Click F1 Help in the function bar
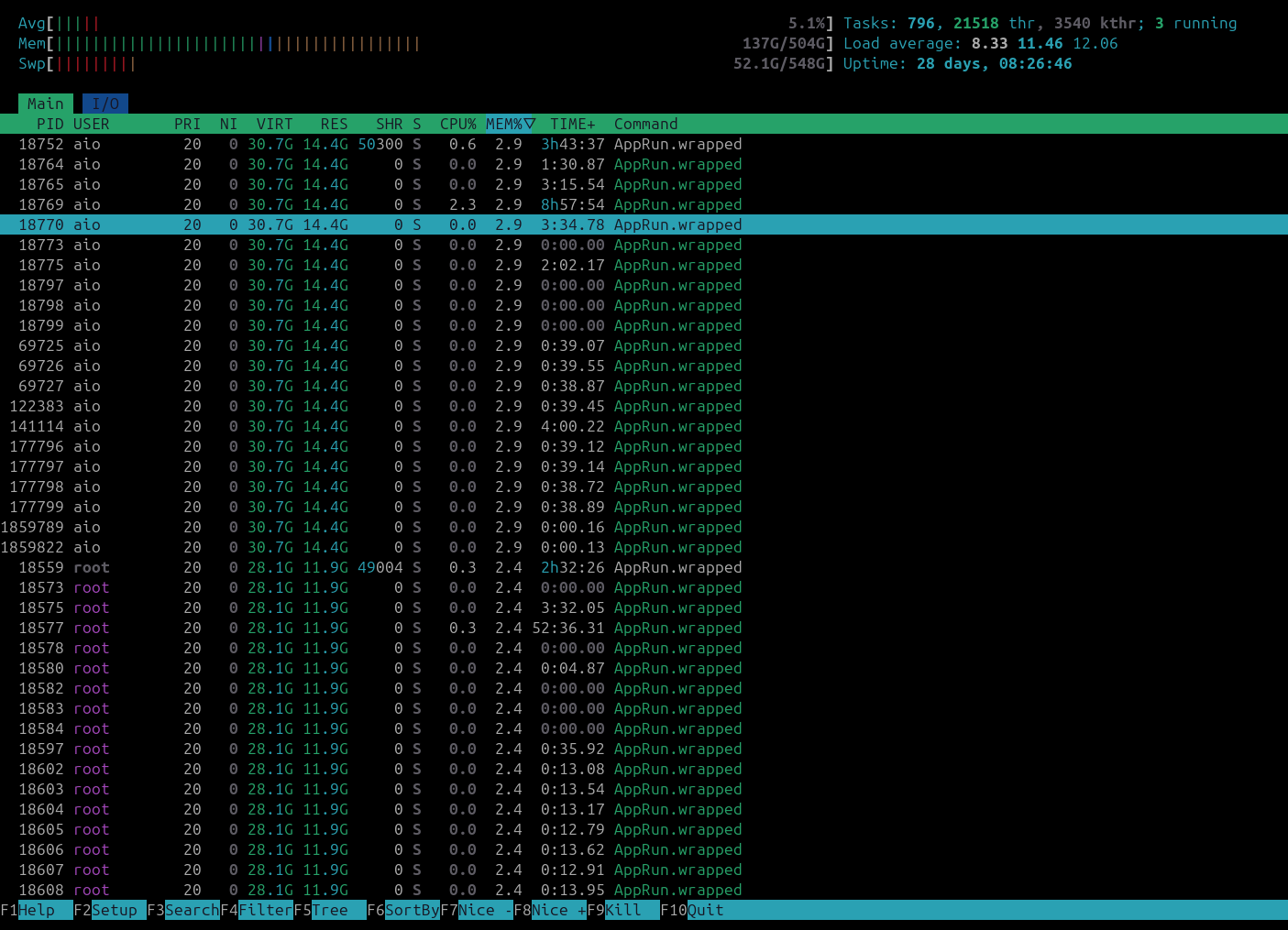 tap(37, 910)
